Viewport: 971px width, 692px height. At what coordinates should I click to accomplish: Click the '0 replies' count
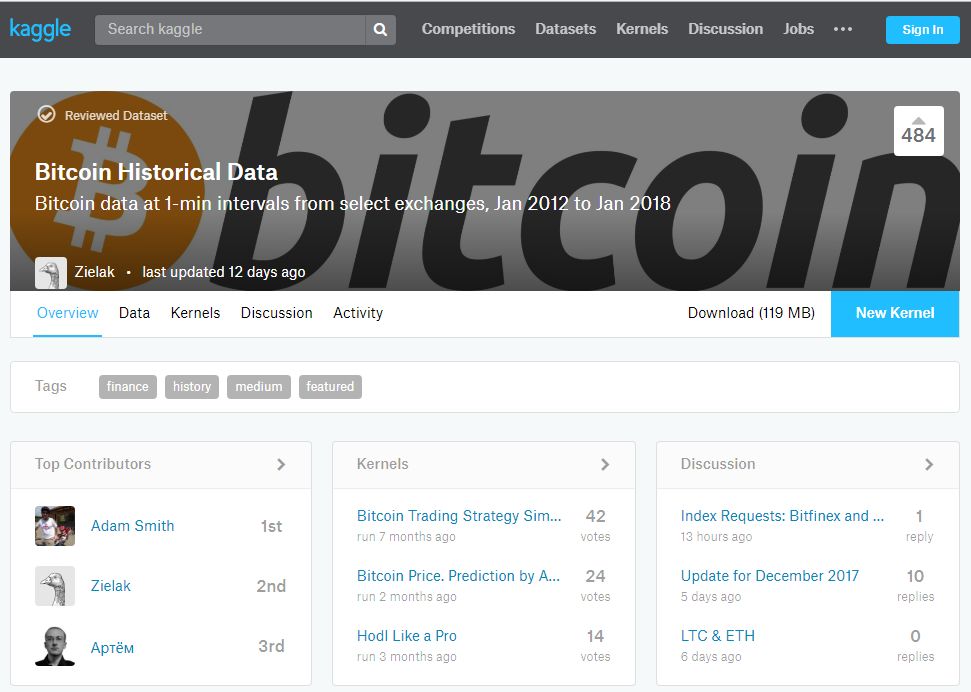[915, 646]
